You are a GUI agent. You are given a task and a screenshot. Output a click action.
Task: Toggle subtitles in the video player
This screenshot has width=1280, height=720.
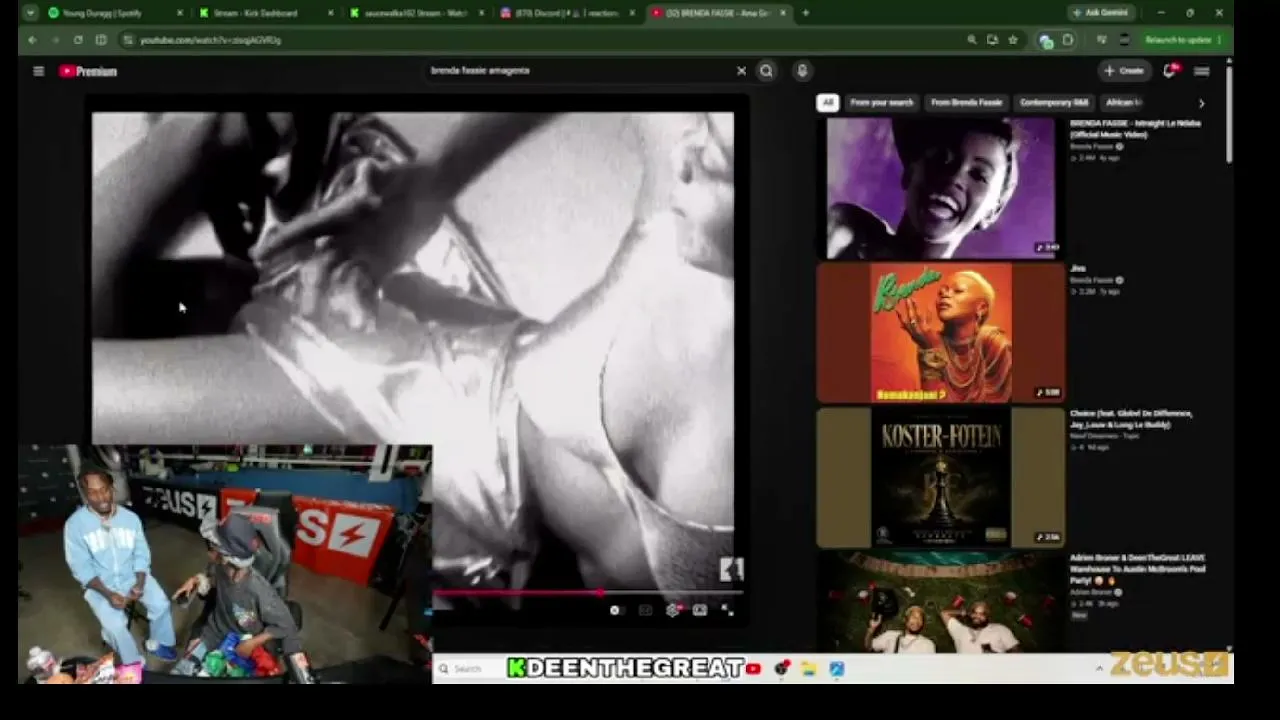point(645,610)
